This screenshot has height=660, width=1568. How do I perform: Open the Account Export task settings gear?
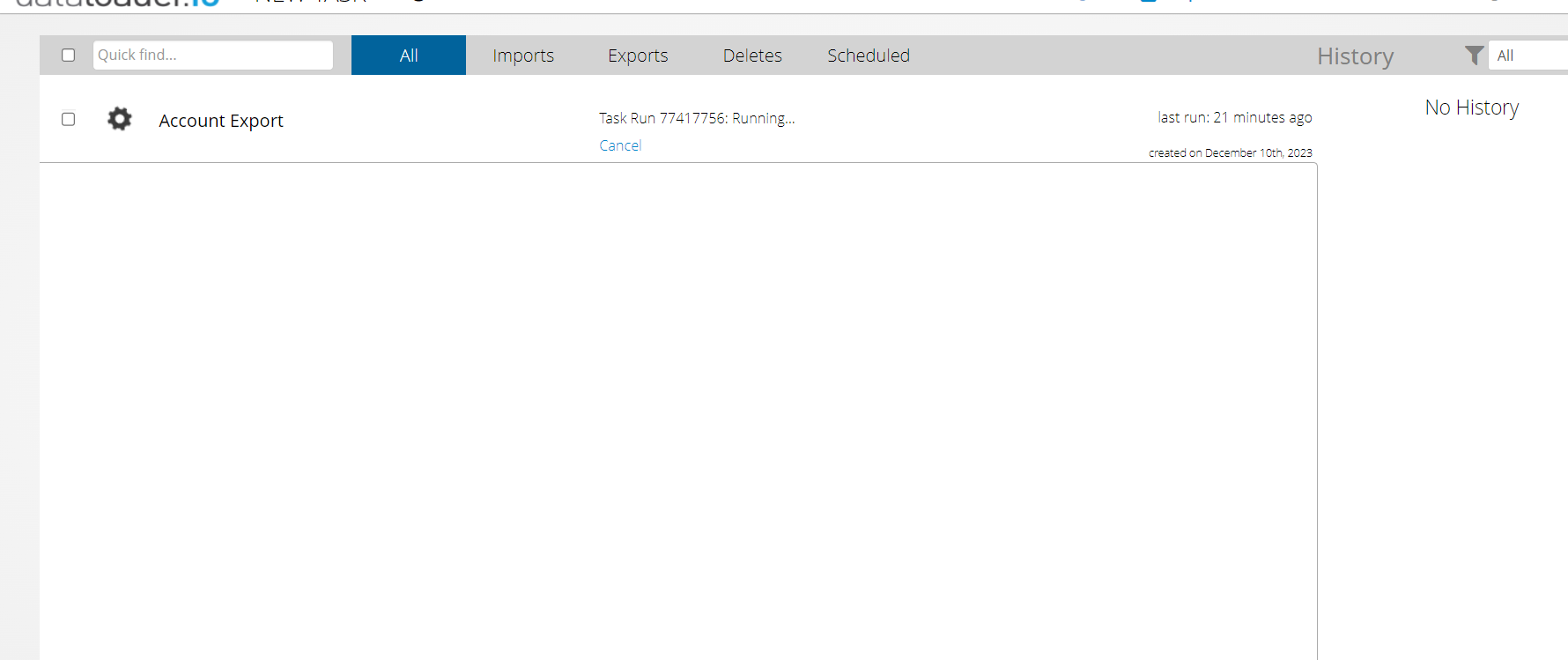click(119, 119)
